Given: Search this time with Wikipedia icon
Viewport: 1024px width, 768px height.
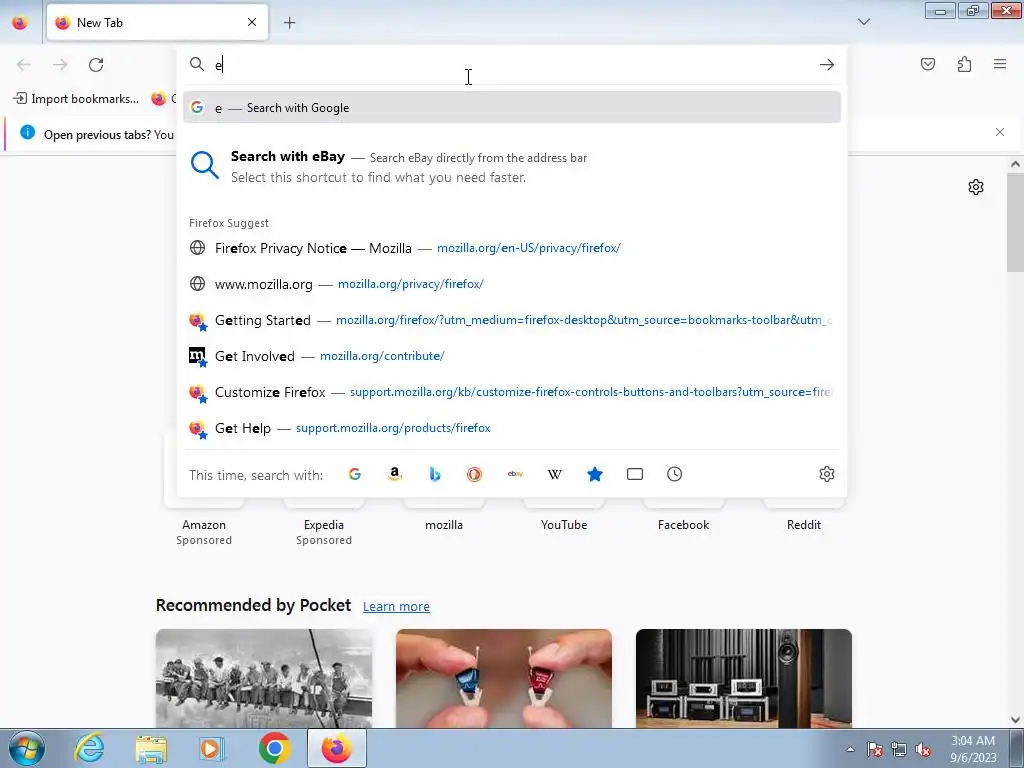Looking at the screenshot, I should point(554,474).
